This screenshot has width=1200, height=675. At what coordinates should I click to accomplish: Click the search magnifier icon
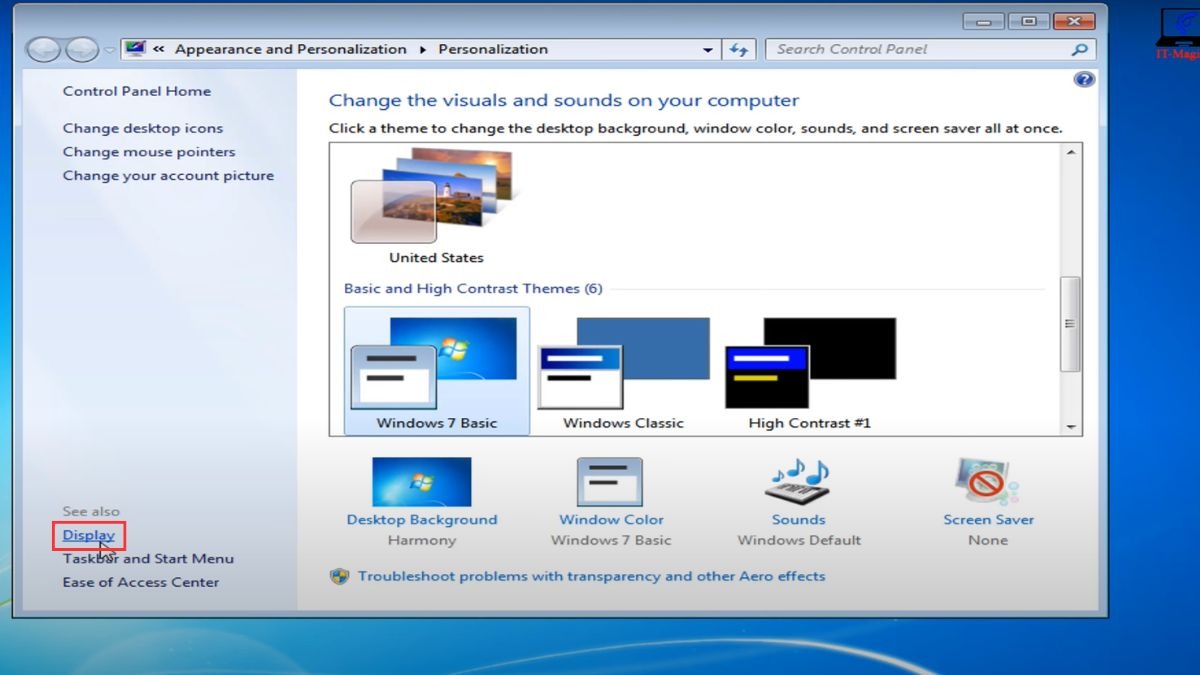tap(1079, 49)
